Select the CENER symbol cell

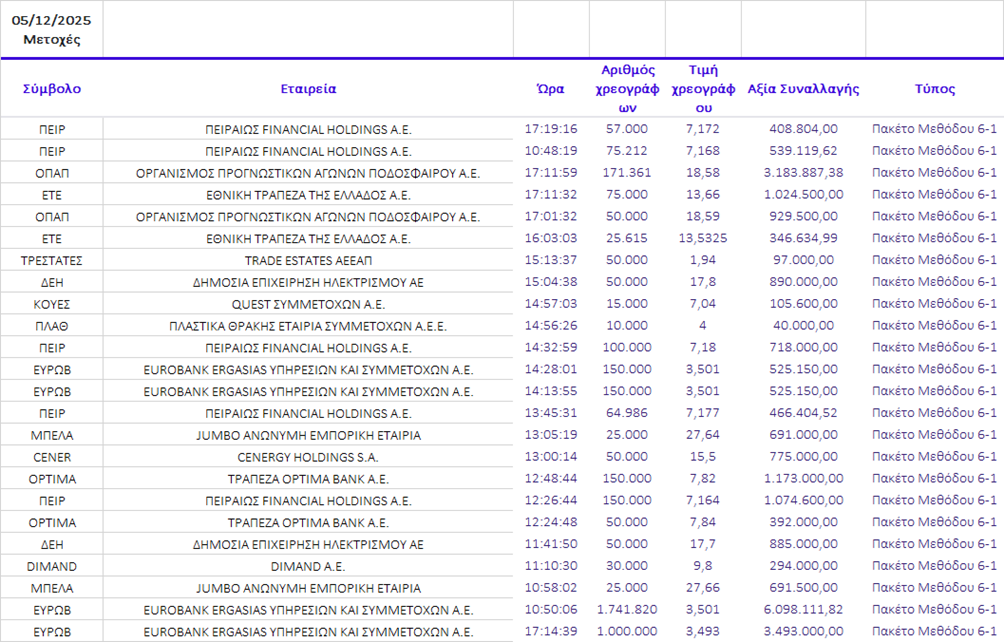[52, 457]
